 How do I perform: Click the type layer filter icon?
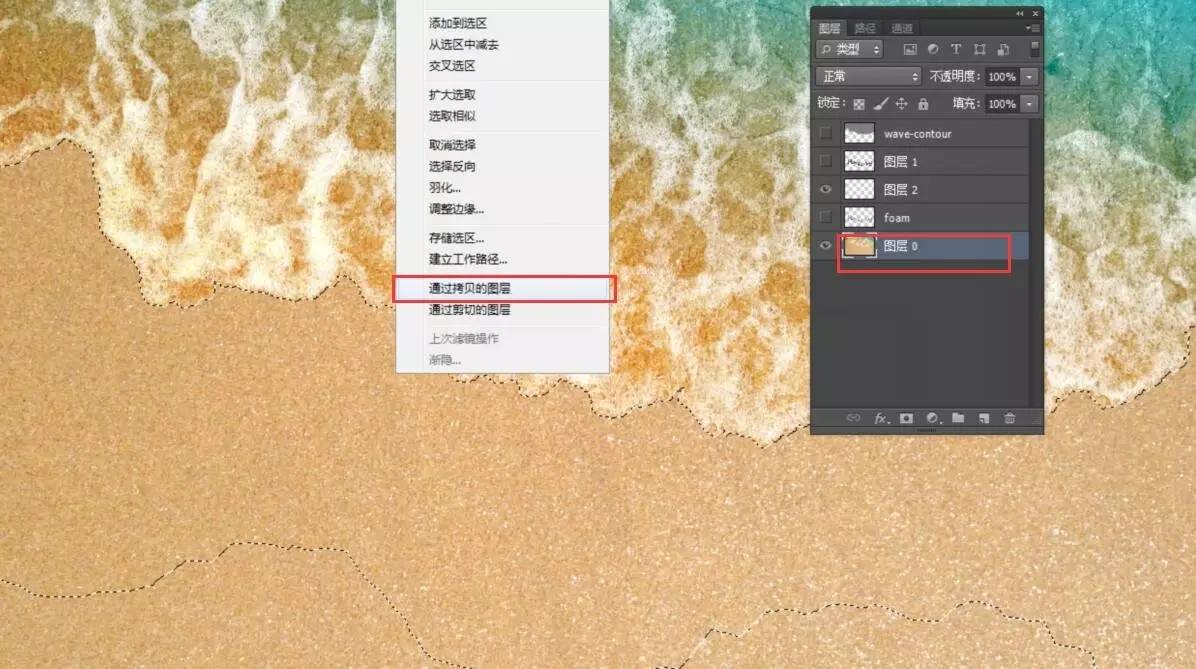(x=956, y=49)
